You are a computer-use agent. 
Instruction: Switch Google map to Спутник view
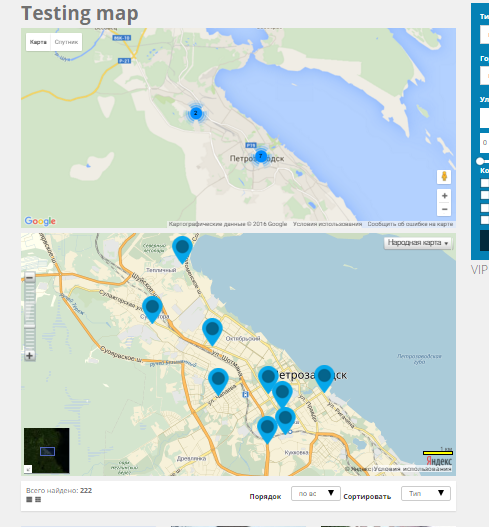(x=66, y=42)
